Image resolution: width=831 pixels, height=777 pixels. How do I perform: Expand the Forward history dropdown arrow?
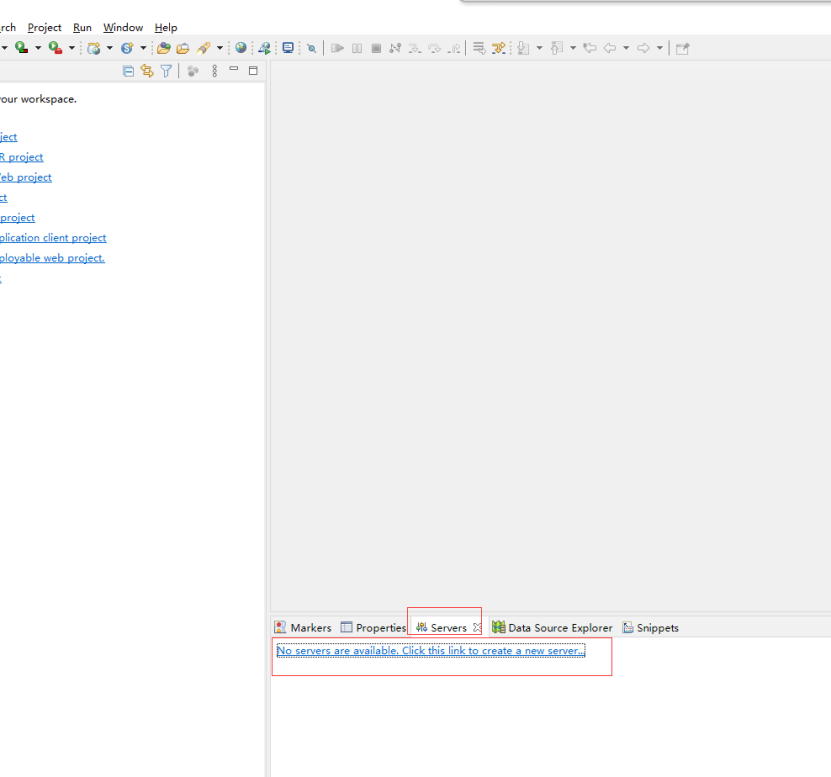(x=660, y=48)
